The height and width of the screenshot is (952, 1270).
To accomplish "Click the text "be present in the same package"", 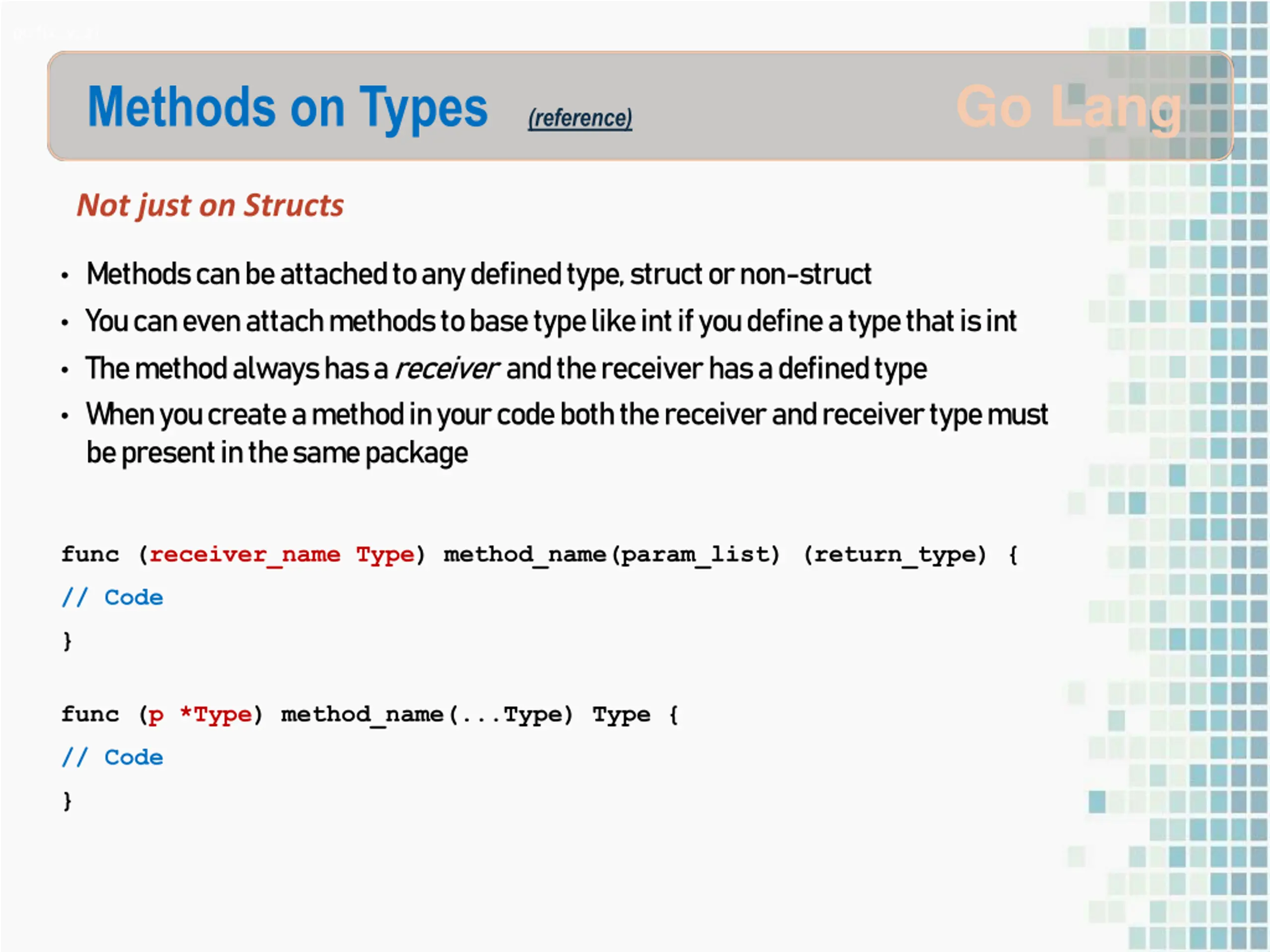I will click(277, 453).
